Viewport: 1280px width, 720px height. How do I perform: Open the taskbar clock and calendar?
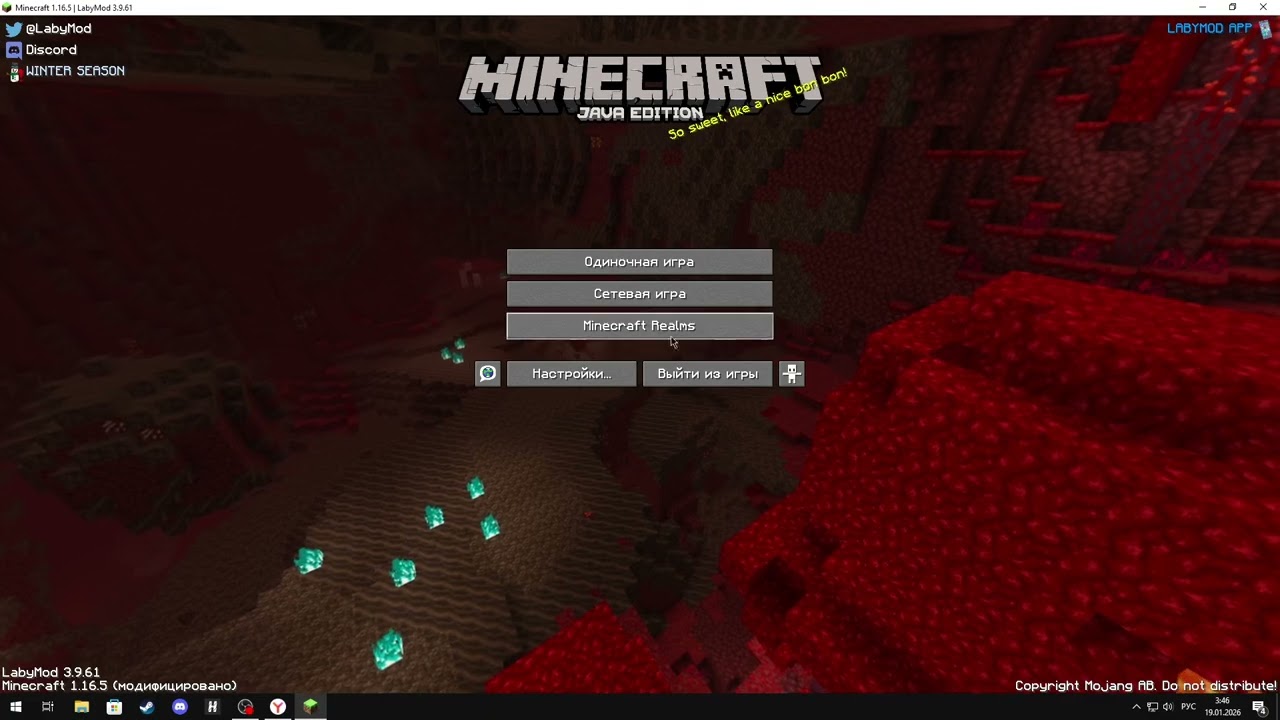click(1221, 707)
